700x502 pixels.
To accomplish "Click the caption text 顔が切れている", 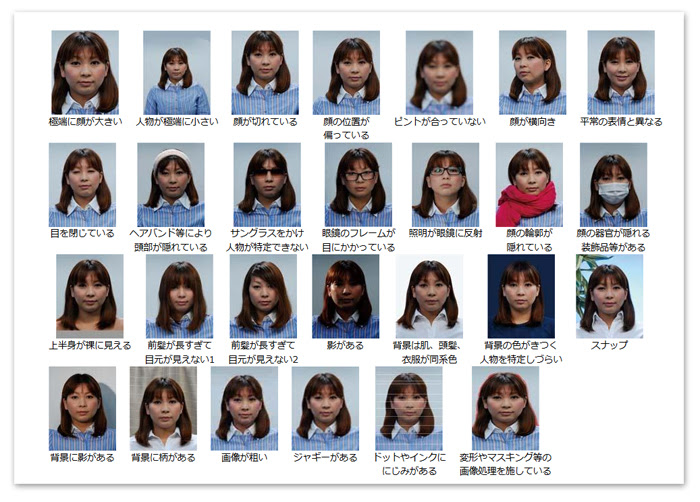I will 265,121.
